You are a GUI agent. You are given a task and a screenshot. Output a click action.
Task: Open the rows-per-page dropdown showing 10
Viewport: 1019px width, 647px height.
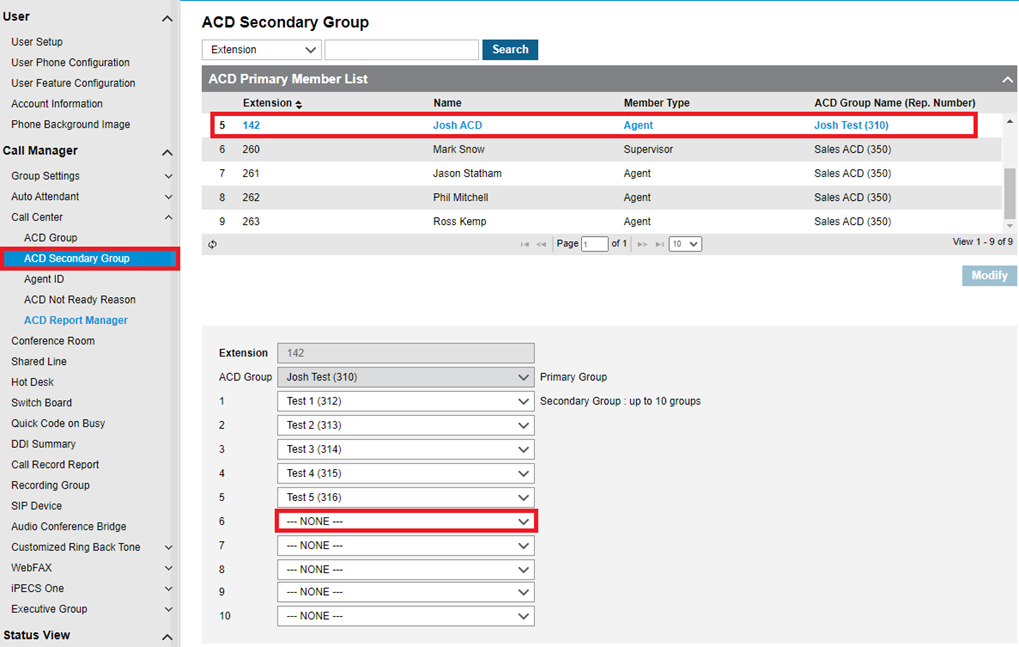tap(685, 244)
